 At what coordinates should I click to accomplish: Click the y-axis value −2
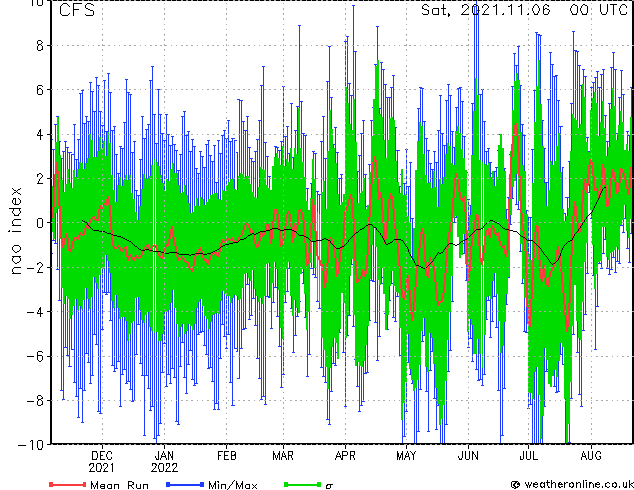35,267
